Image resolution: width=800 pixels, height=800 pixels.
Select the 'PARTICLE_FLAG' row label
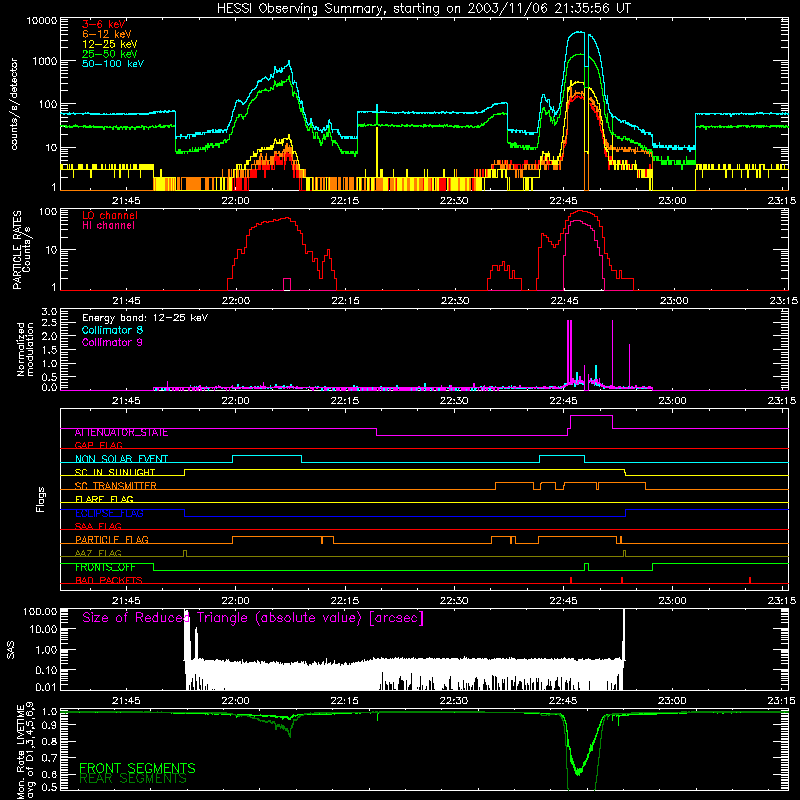tap(112, 539)
